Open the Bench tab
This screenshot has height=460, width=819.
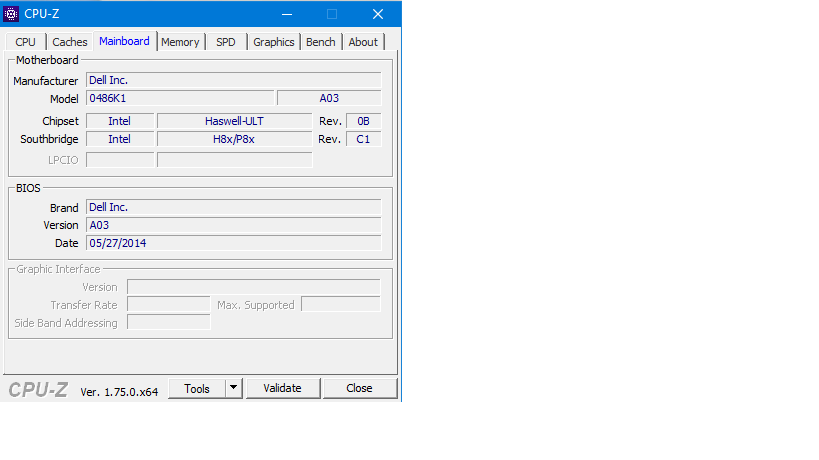coord(321,42)
